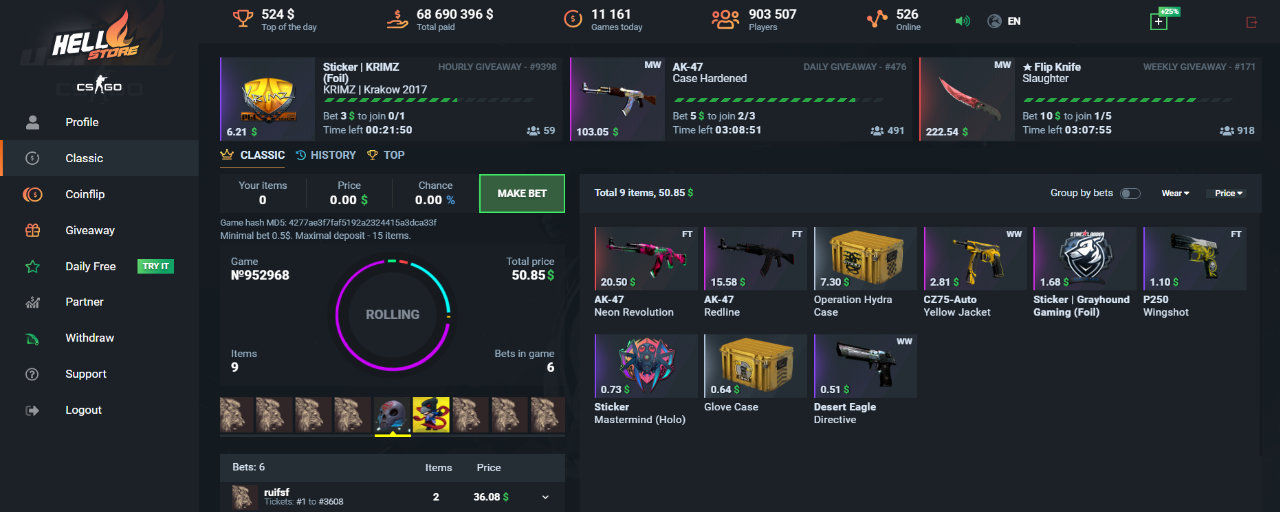The width and height of the screenshot is (1280, 512).
Task: Open the Withdraw page
Action: [x=89, y=338]
